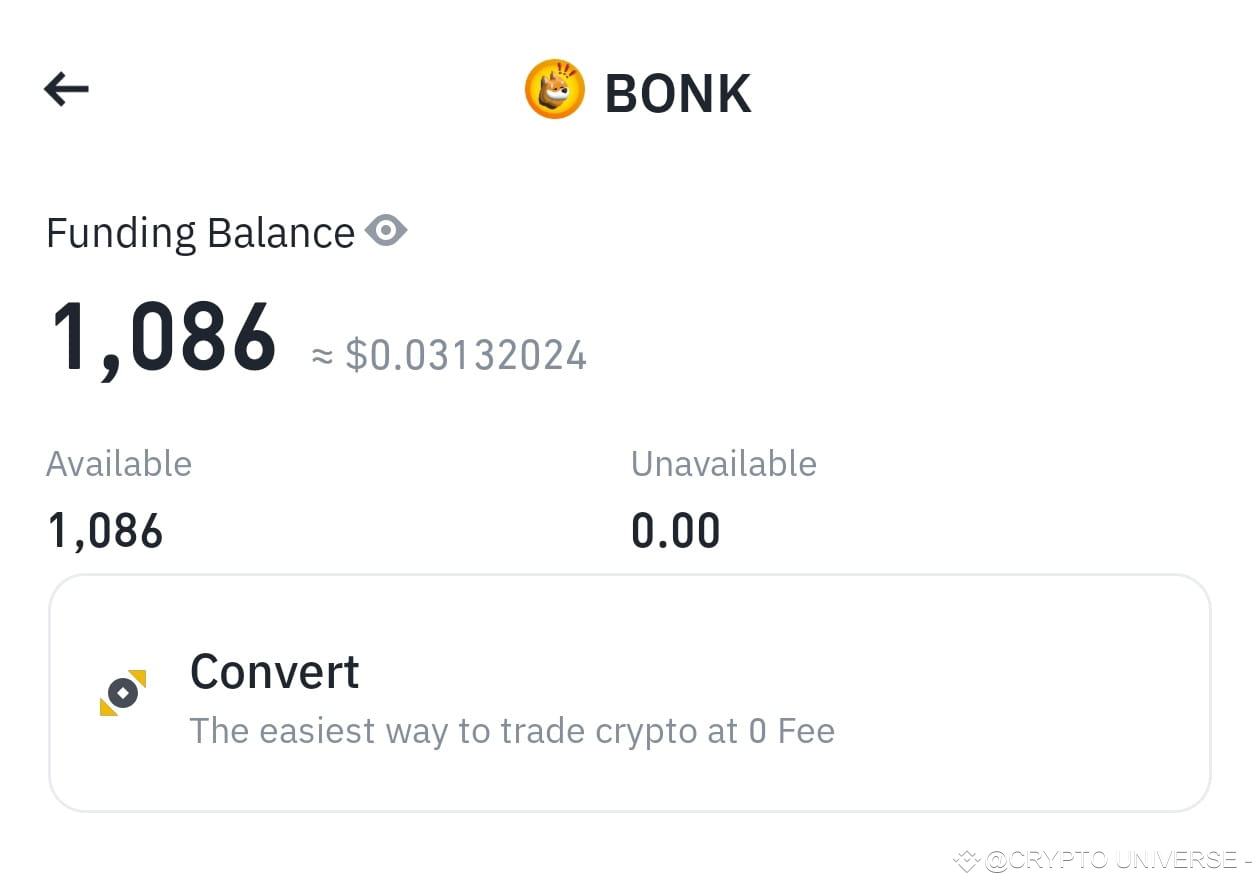Click the Unavailable amount 0.00
1260x882 pixels.
(676, 529)
